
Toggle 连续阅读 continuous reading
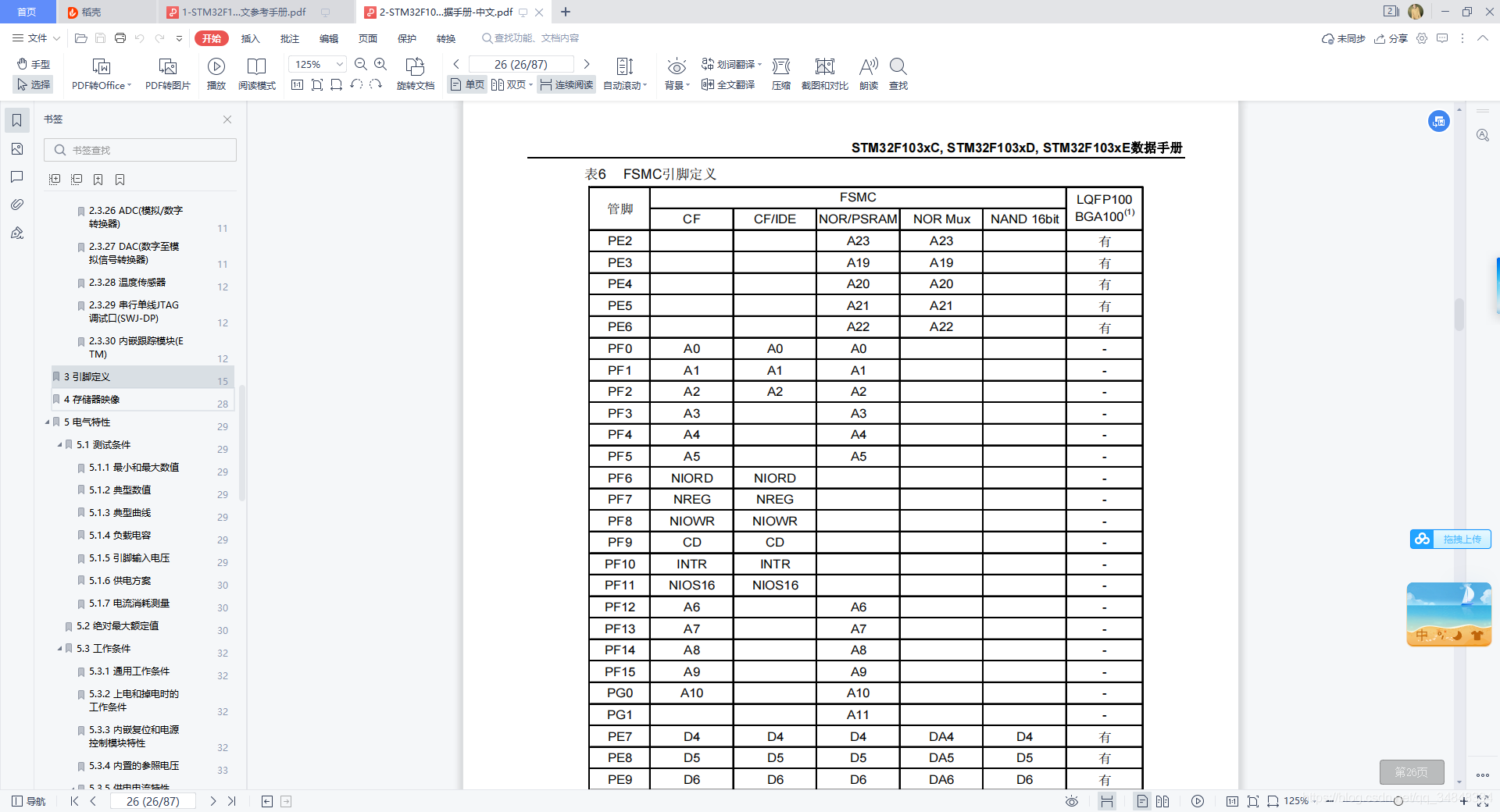[566, 84]
